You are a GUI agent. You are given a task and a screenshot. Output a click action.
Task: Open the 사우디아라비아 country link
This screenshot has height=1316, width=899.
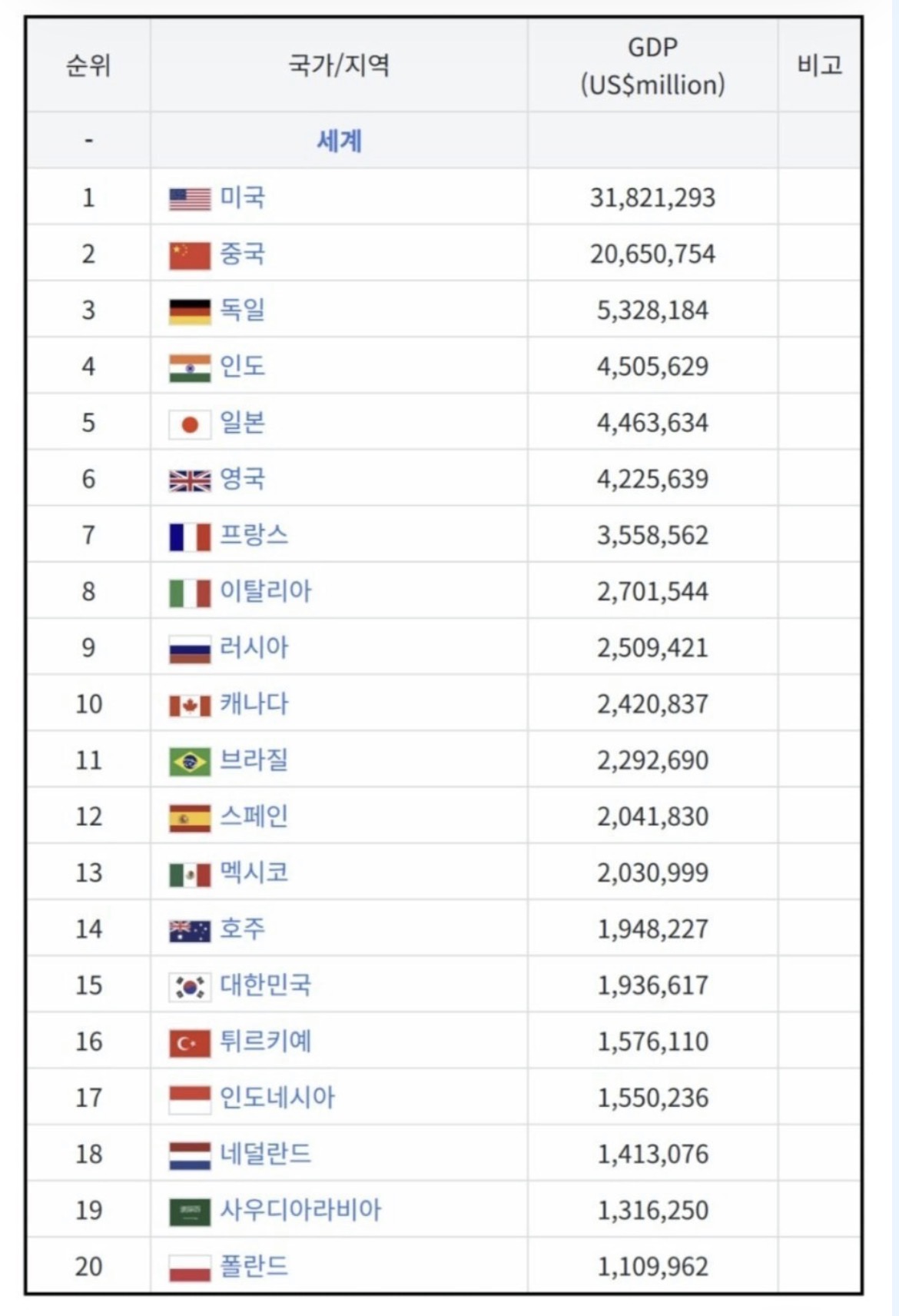point(300,1210)
